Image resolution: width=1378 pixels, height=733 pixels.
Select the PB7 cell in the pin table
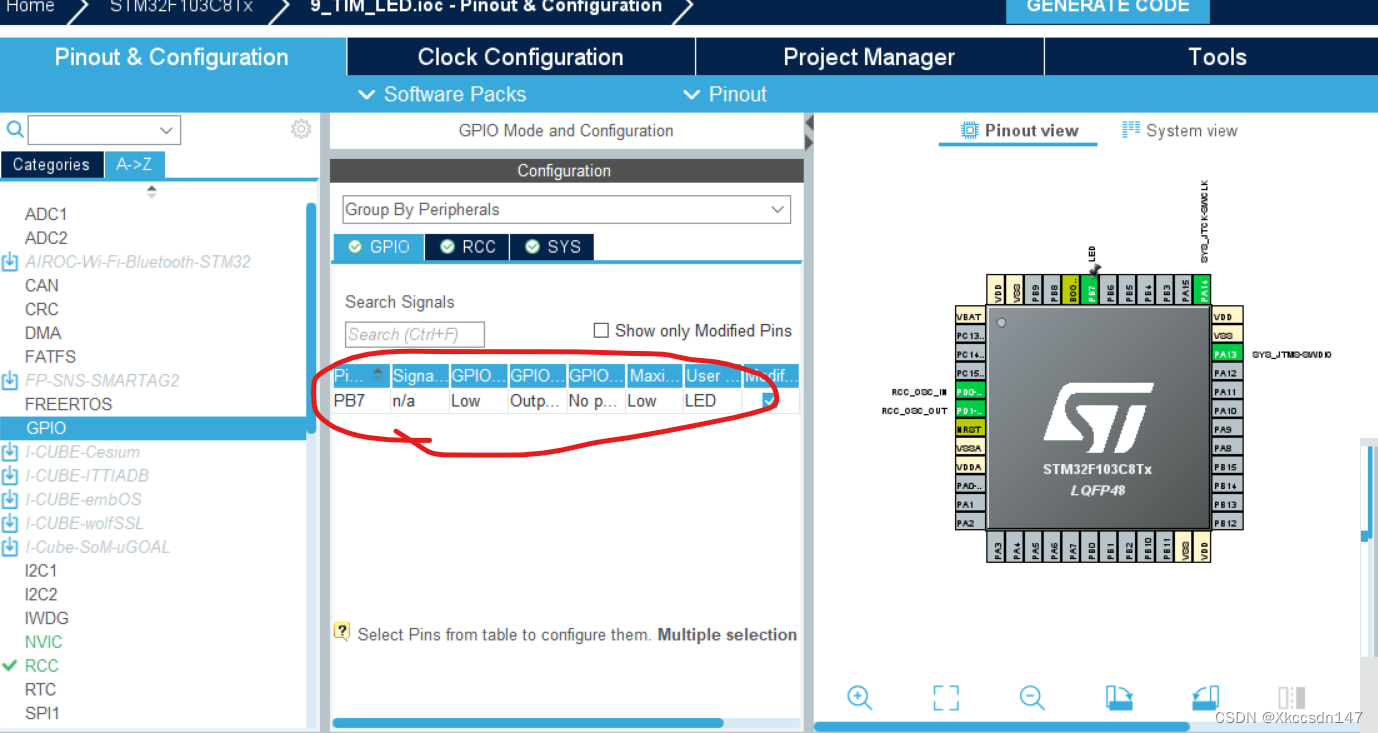[x=360, y=401]
